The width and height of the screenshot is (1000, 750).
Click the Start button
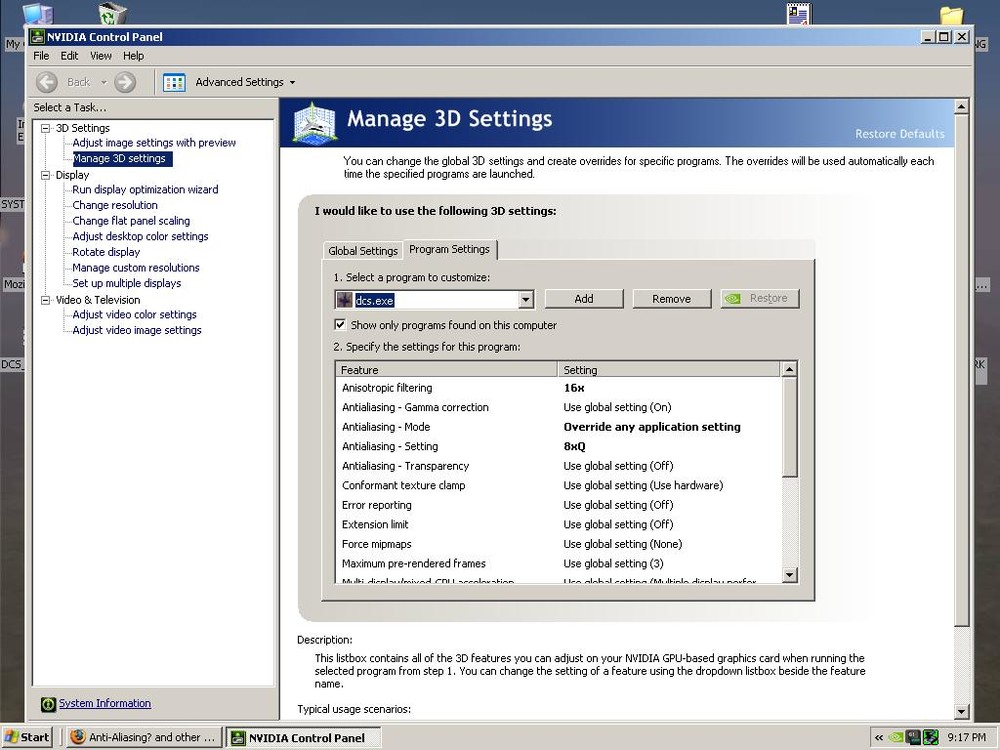pyautogui.click(x=27, y=737)
